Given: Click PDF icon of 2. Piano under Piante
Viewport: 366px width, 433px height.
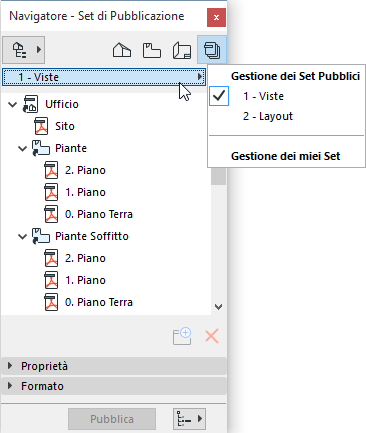Looking at the screenshot, I should point(51,170).
